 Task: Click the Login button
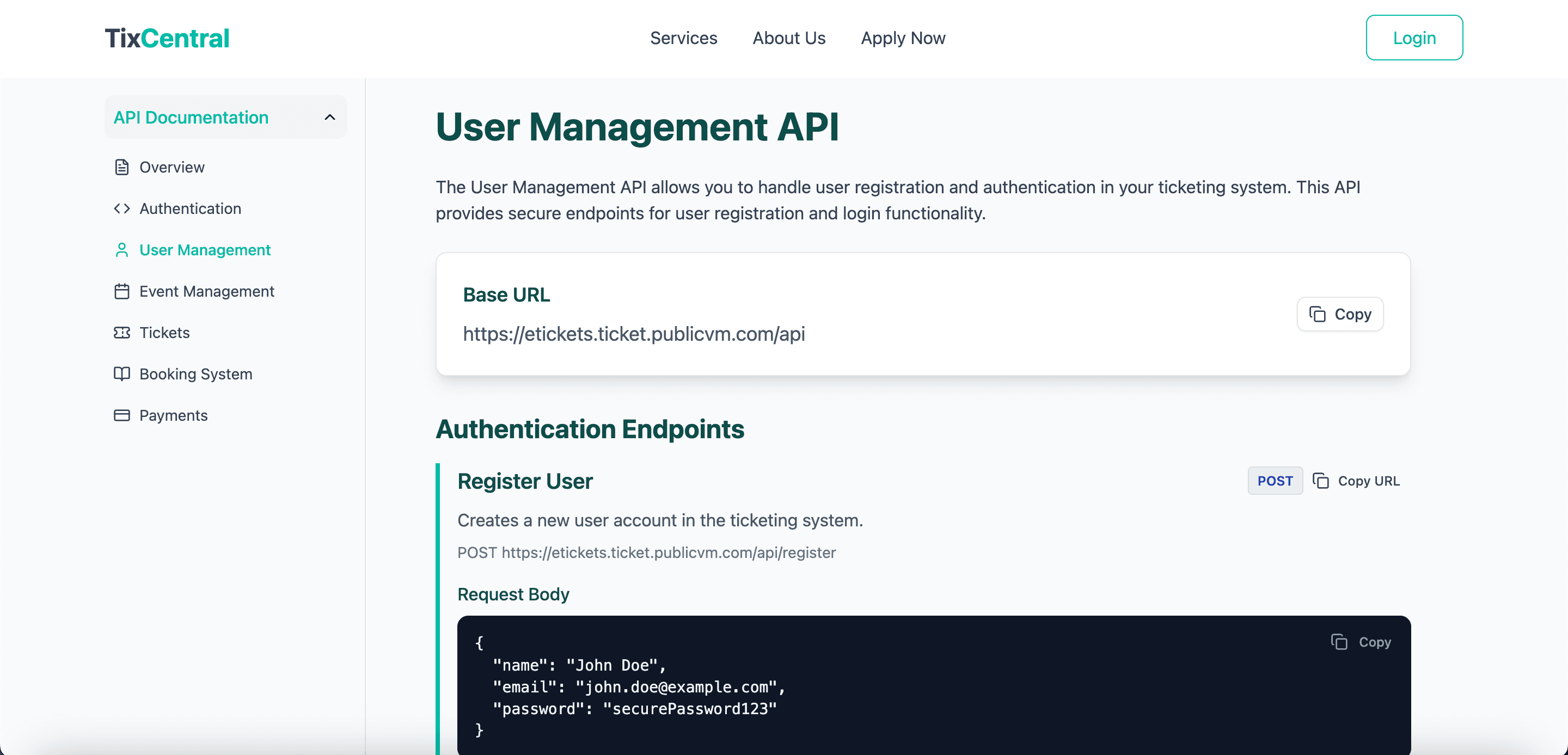coord(1414,37)
